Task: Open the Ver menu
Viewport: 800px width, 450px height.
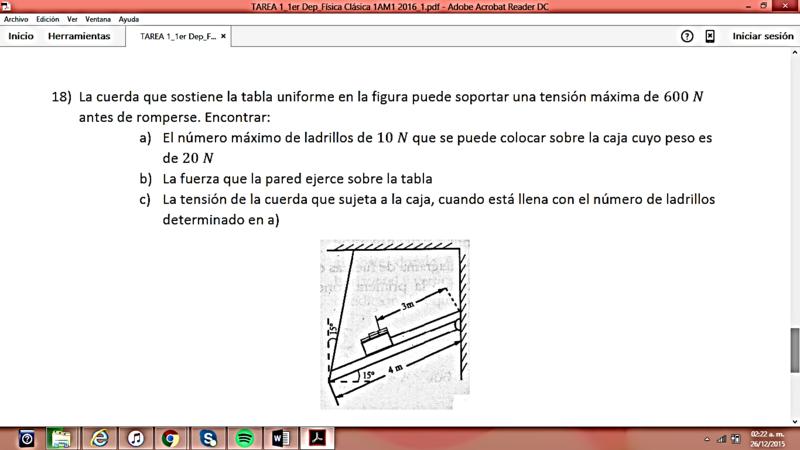Action: (x=72, y=19)
